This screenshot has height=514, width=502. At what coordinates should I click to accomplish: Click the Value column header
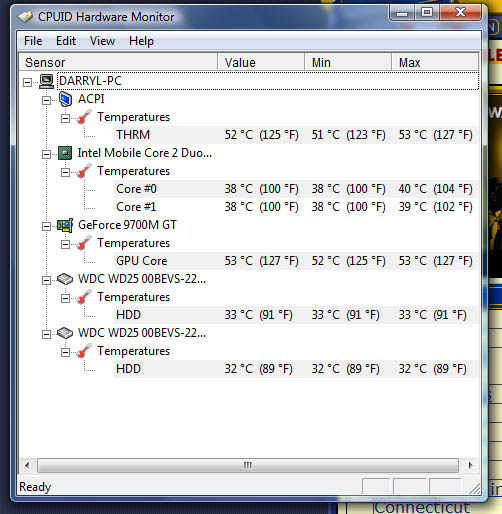tap(261, 62)
